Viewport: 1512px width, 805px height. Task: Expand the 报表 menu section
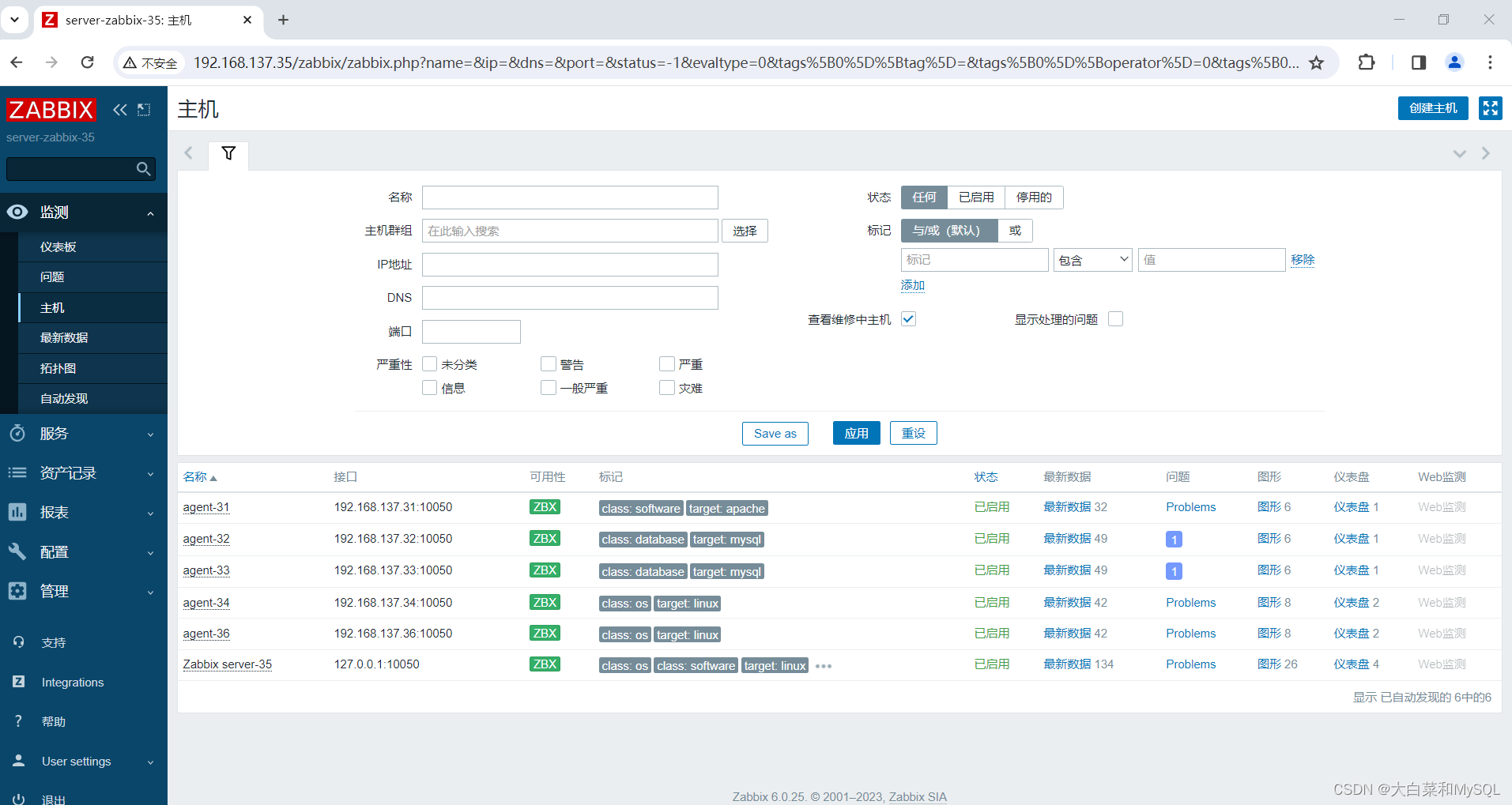coord(150,513)
